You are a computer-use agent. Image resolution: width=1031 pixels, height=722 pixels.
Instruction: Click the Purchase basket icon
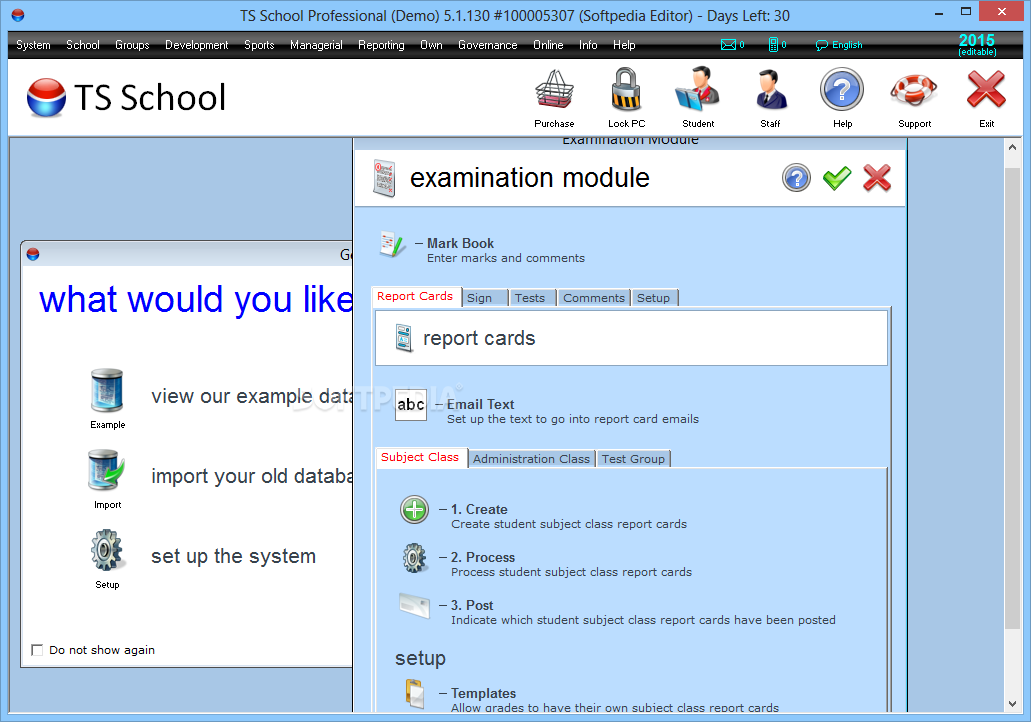click(554, 89)
